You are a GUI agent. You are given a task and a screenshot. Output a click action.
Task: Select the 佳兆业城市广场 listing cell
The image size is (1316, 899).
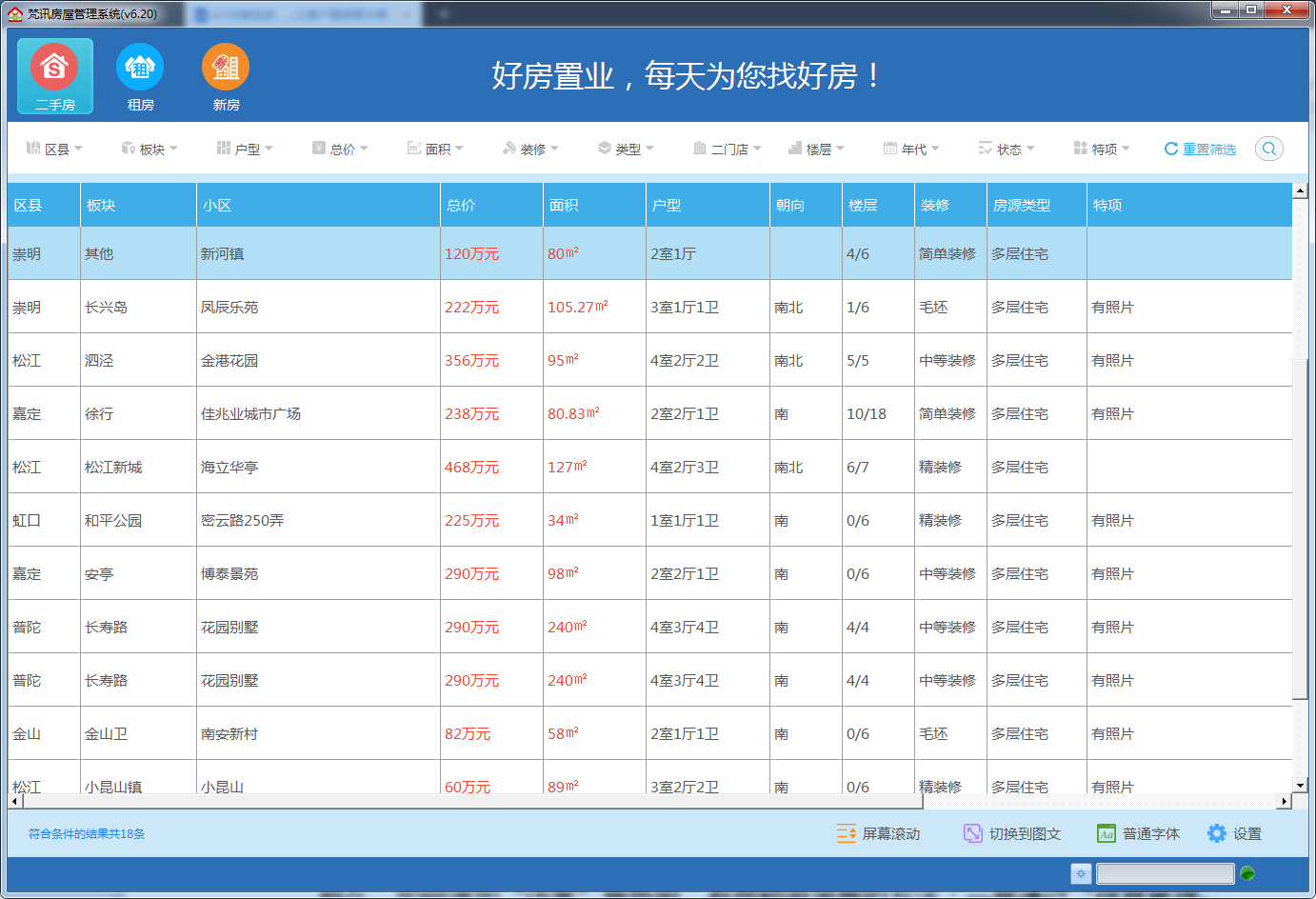point(318,413)
